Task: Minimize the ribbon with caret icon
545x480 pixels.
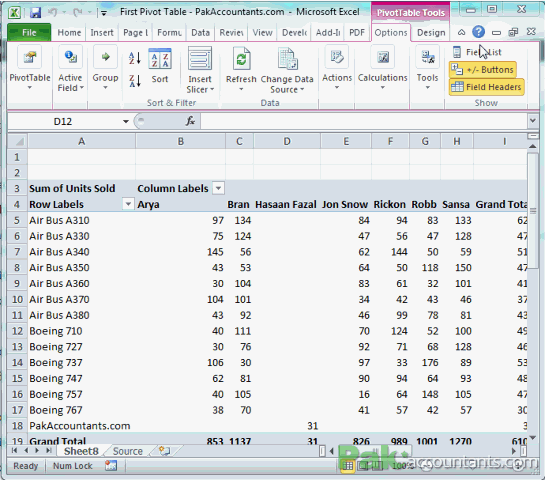Action: (x=461, y=32)
